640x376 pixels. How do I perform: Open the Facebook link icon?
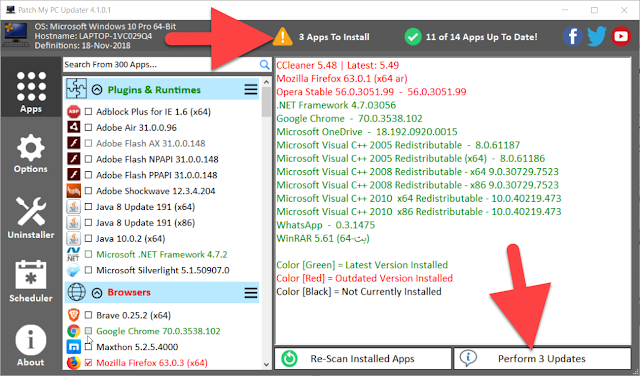click(x=573, y=36)
